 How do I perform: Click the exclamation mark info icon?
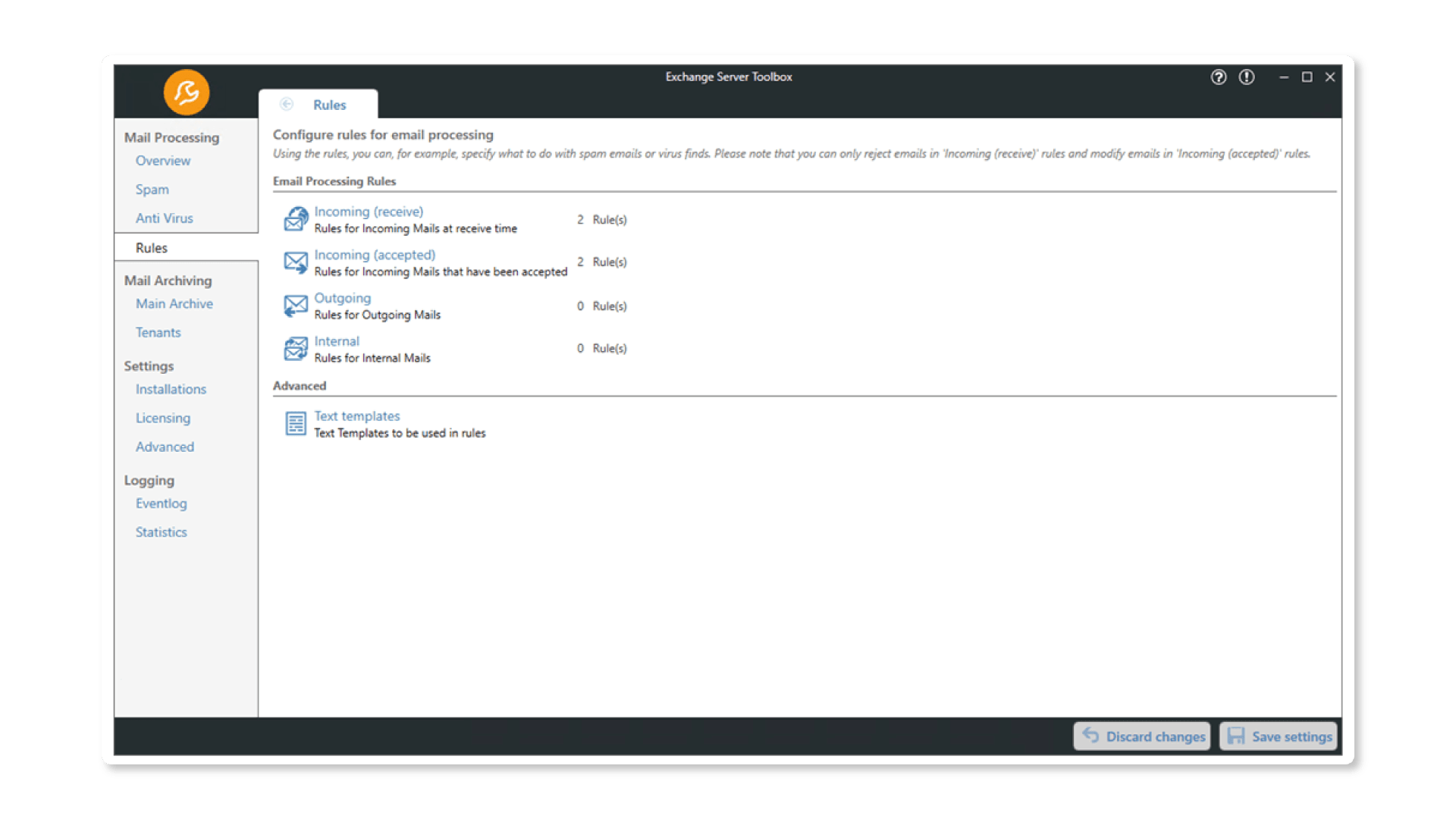point(1247,77)
